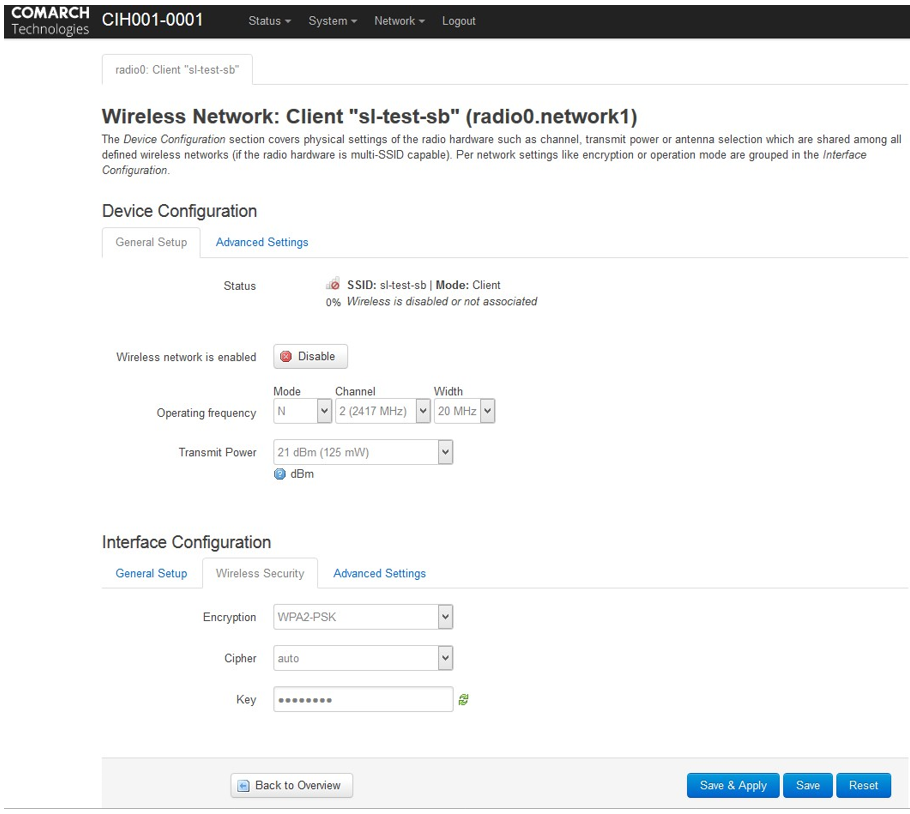Viewport: 910px width, 814px height.
Task: Open Interface Configuration Advanced Settings tab
Action: point(380,573)
